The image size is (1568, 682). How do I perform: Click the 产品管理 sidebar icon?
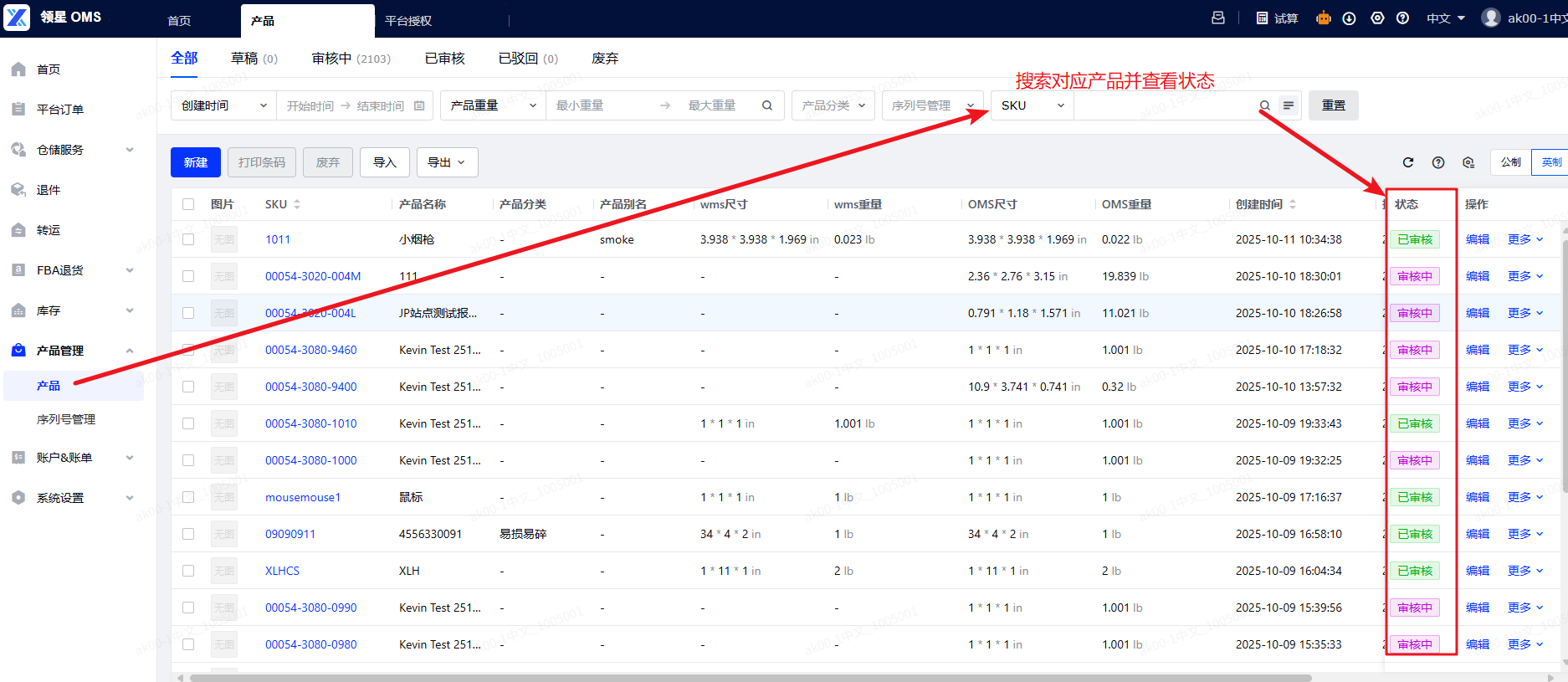(18, 351)
